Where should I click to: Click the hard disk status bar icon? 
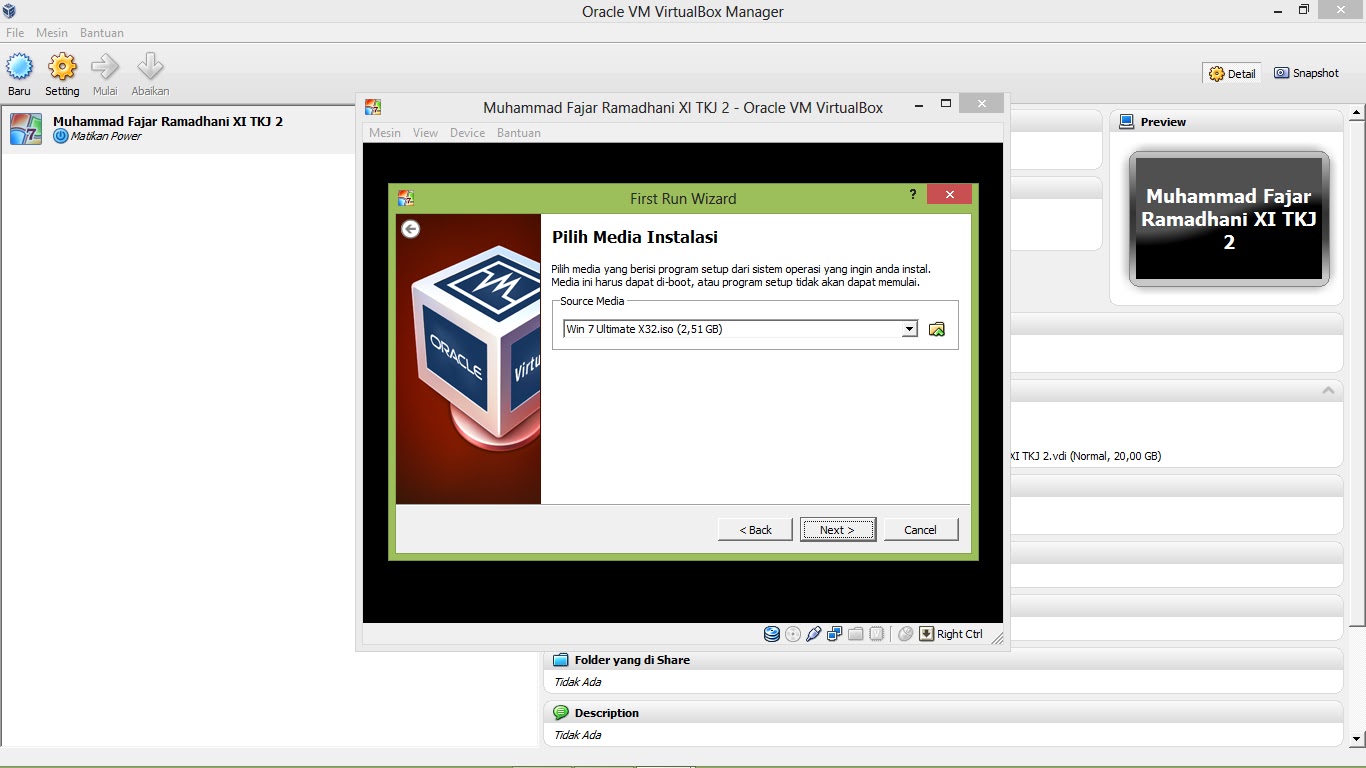pos(772,634)
